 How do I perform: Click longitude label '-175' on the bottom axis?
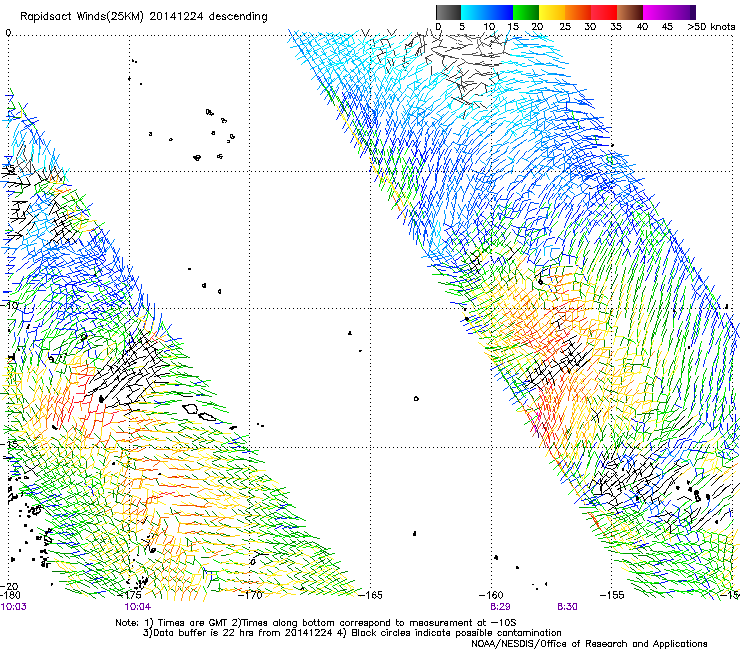pos(131,595)
